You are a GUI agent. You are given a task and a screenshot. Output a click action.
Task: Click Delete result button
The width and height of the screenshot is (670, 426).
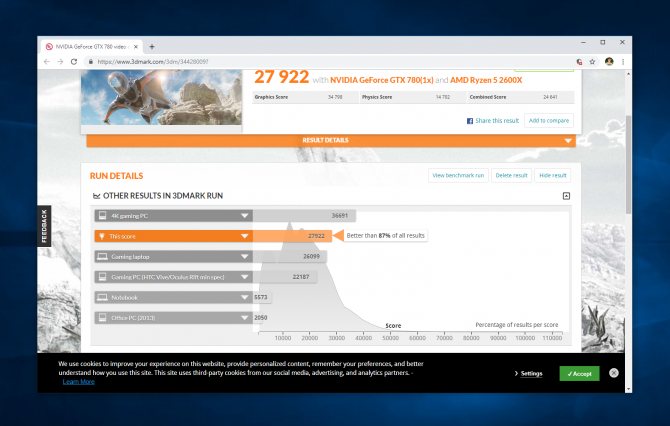tap(511, 176)
